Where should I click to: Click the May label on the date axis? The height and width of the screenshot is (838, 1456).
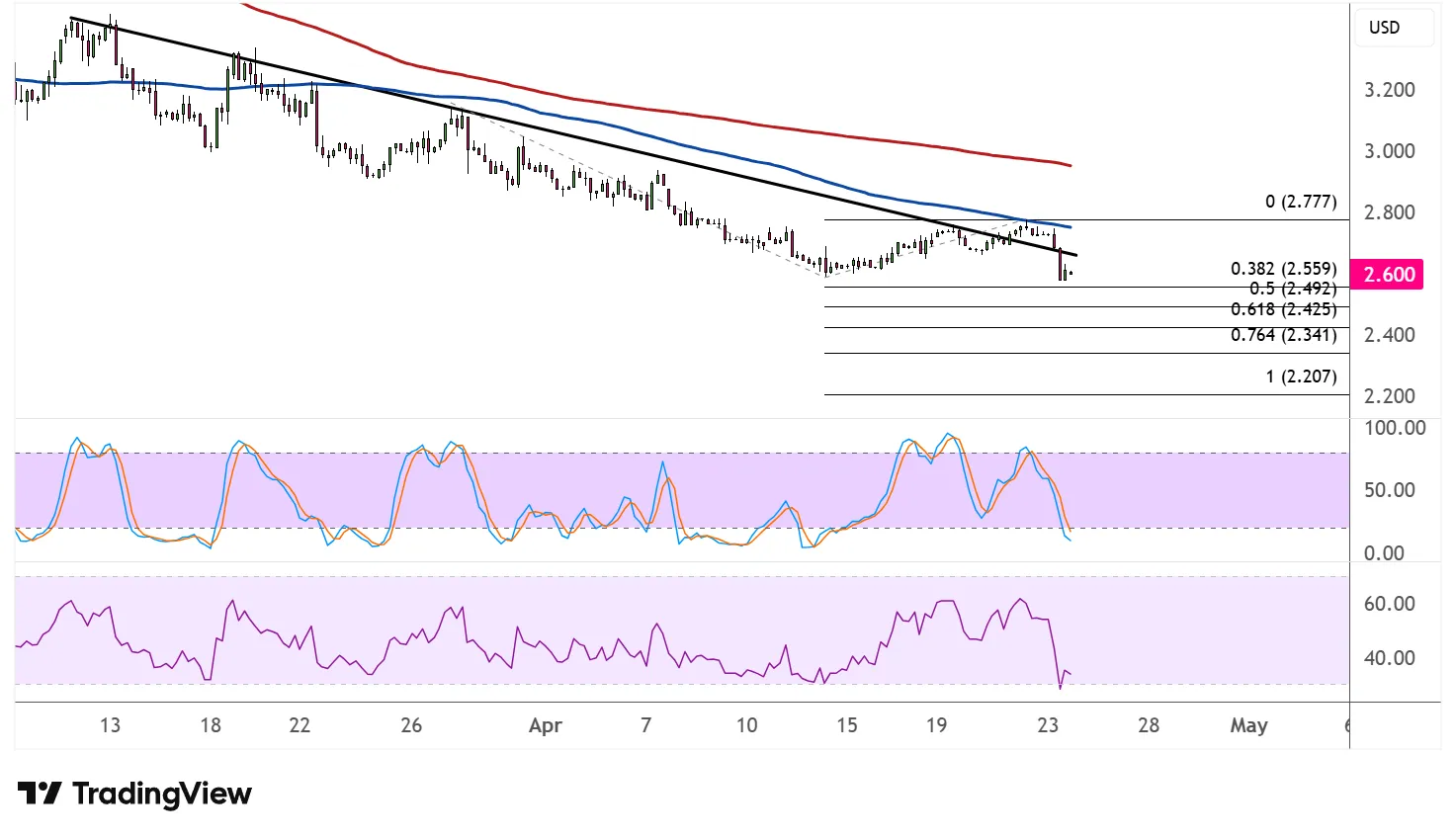tap(1247, 725)
